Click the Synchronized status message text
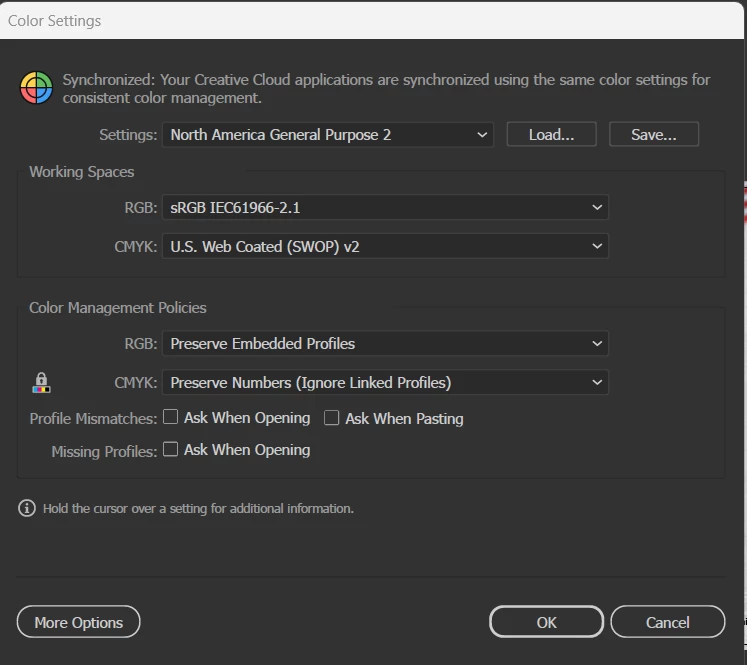Viewport: 747px width, 665px height. pos(386,89)
